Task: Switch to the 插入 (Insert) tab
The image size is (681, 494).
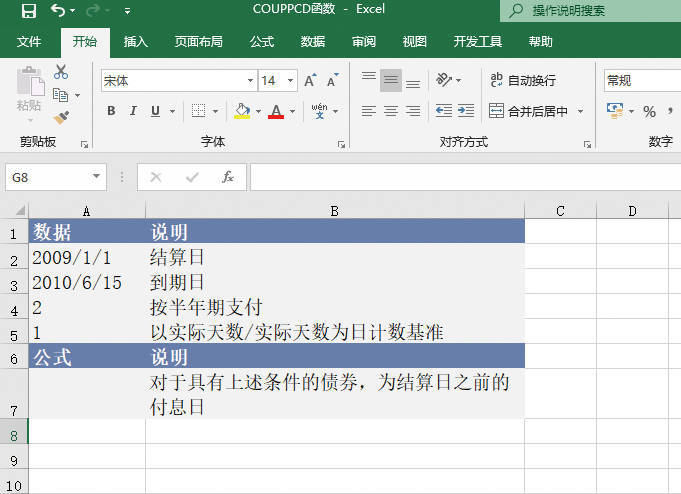Action: point(136,42)
